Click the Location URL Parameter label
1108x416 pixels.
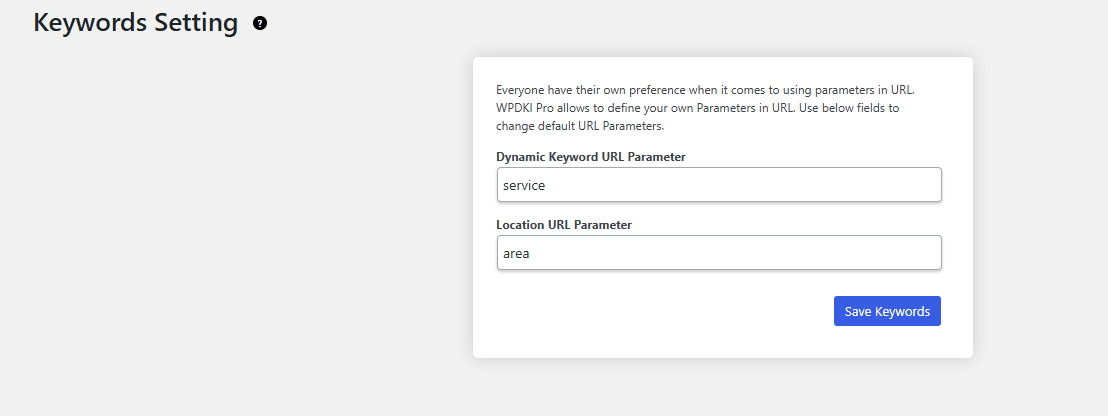pos(564,225)
